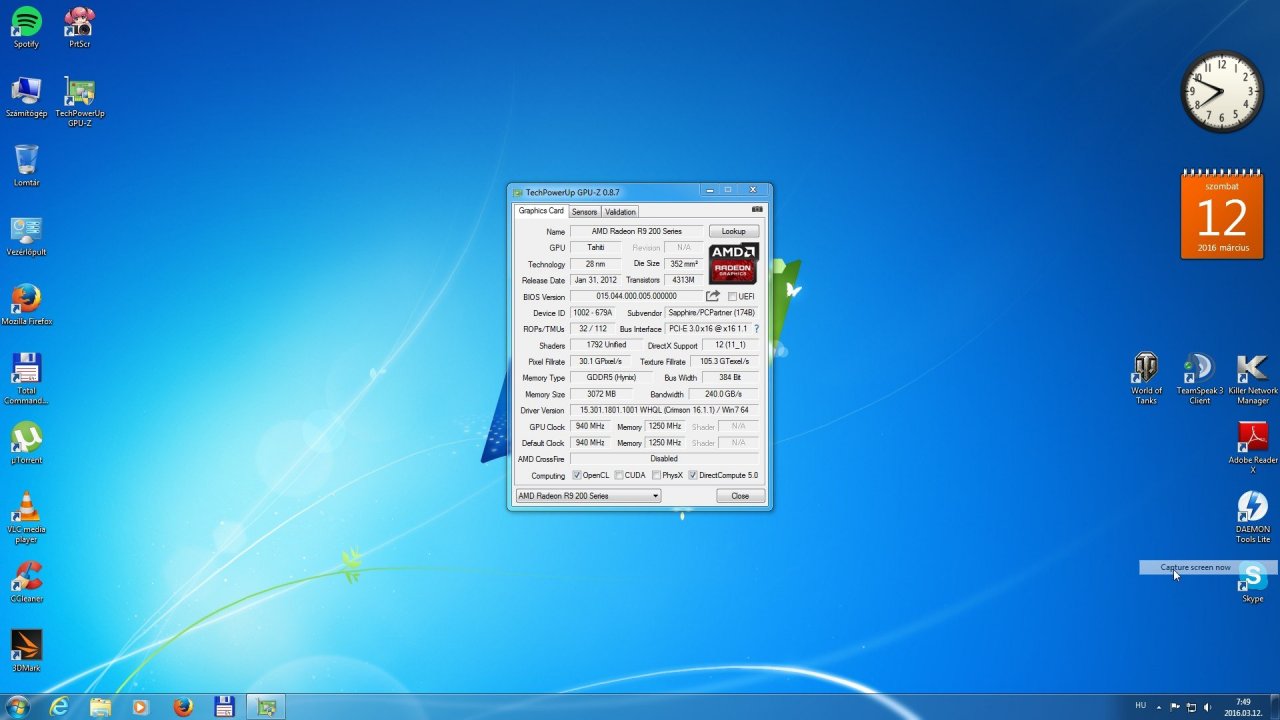Image resolution: width=1280 pixels, height=720 pixels.
Task: Click the Show desktop strip
Action: [x=1274, y=707]
